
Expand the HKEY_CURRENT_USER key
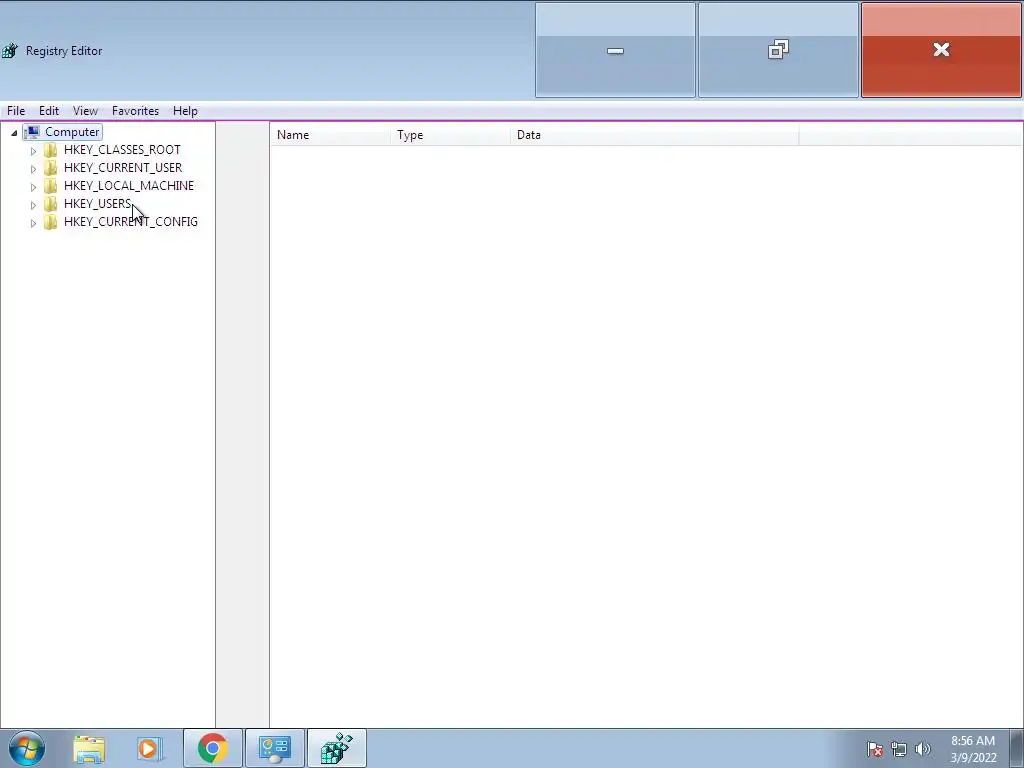[33, 168]
